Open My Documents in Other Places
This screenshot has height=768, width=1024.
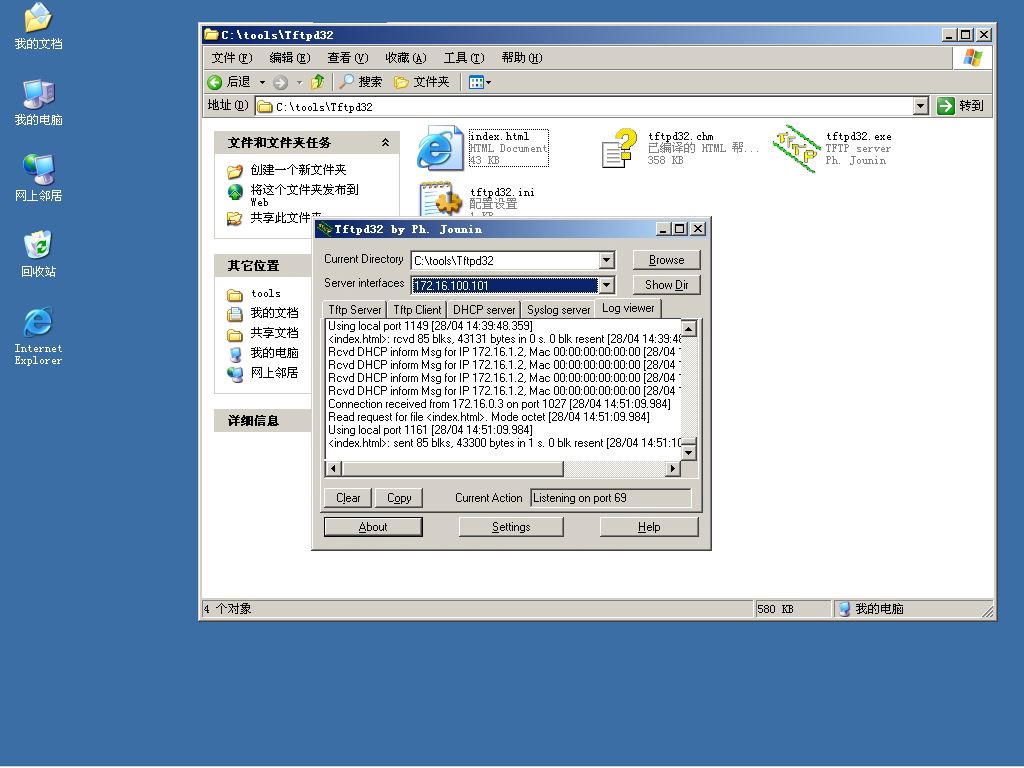[274, 313]
